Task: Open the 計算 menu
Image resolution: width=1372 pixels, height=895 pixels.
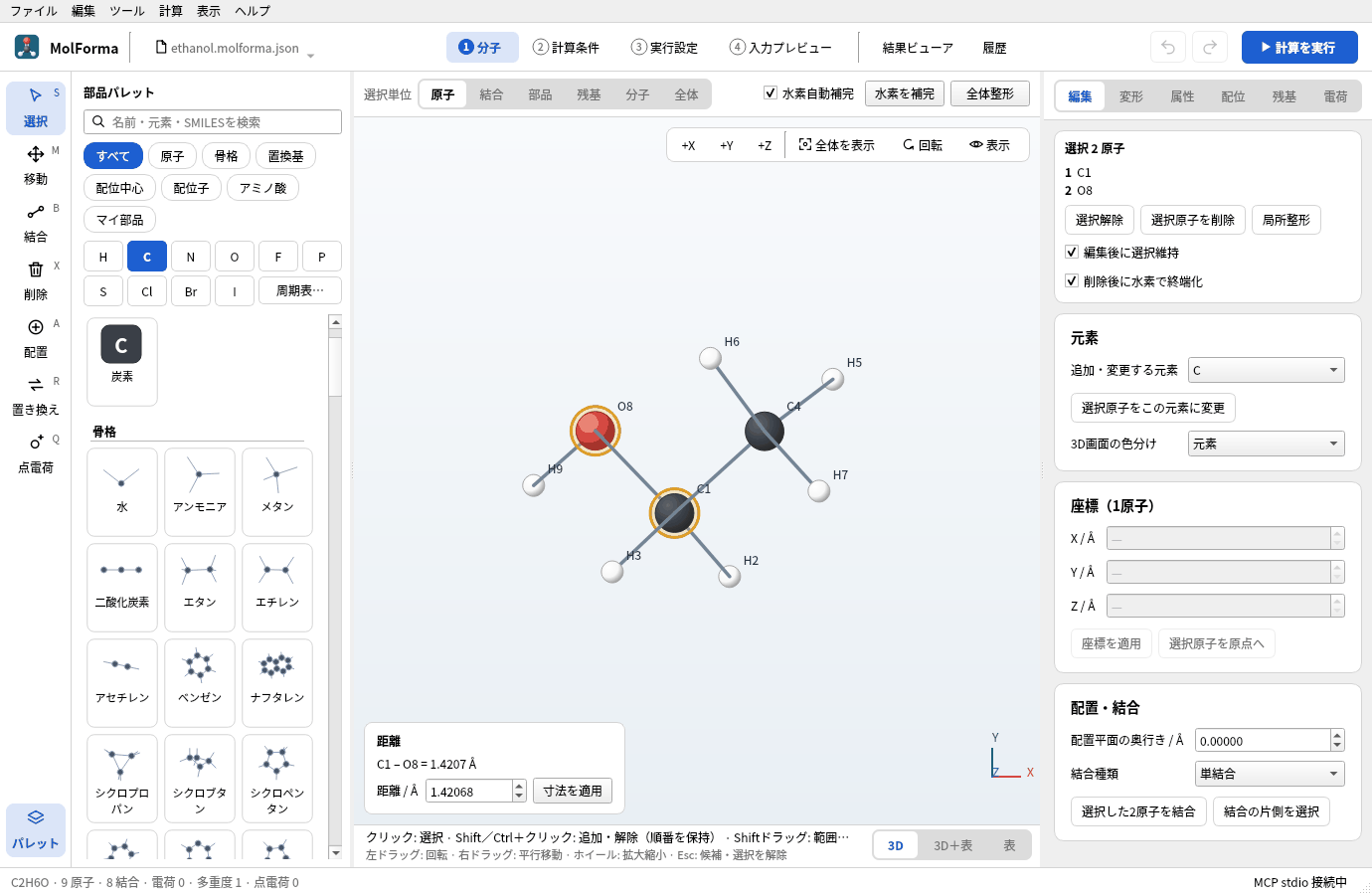Action: point(171,11)
